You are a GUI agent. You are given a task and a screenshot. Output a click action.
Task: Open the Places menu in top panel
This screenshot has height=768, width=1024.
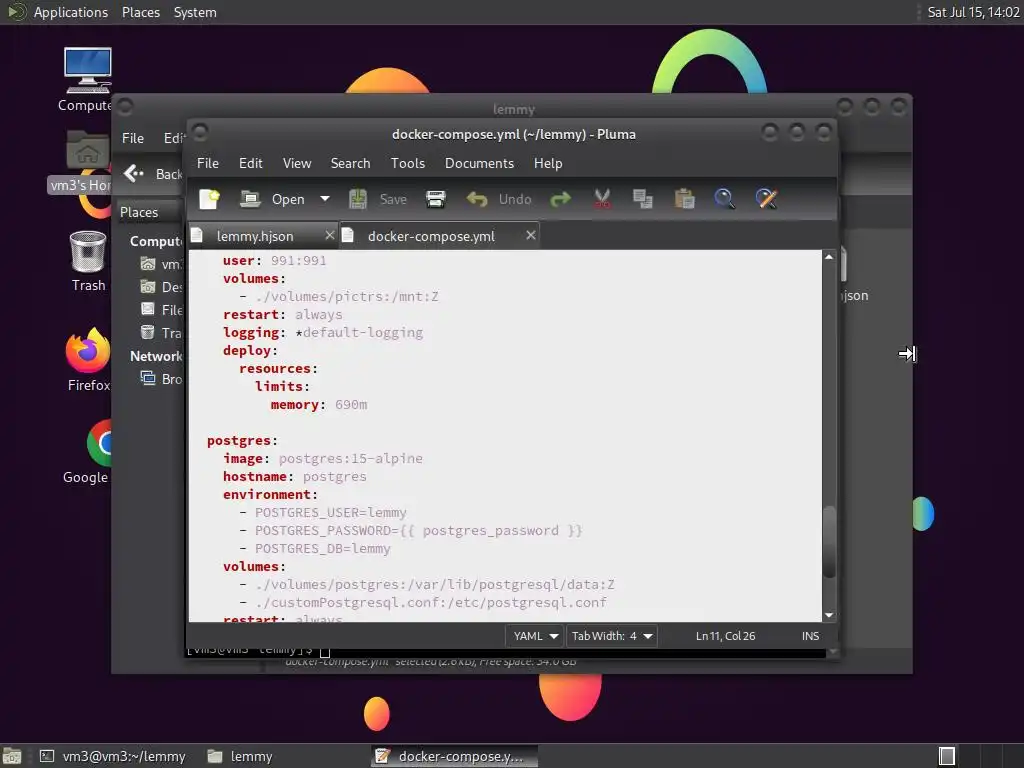tap(141, 12)
